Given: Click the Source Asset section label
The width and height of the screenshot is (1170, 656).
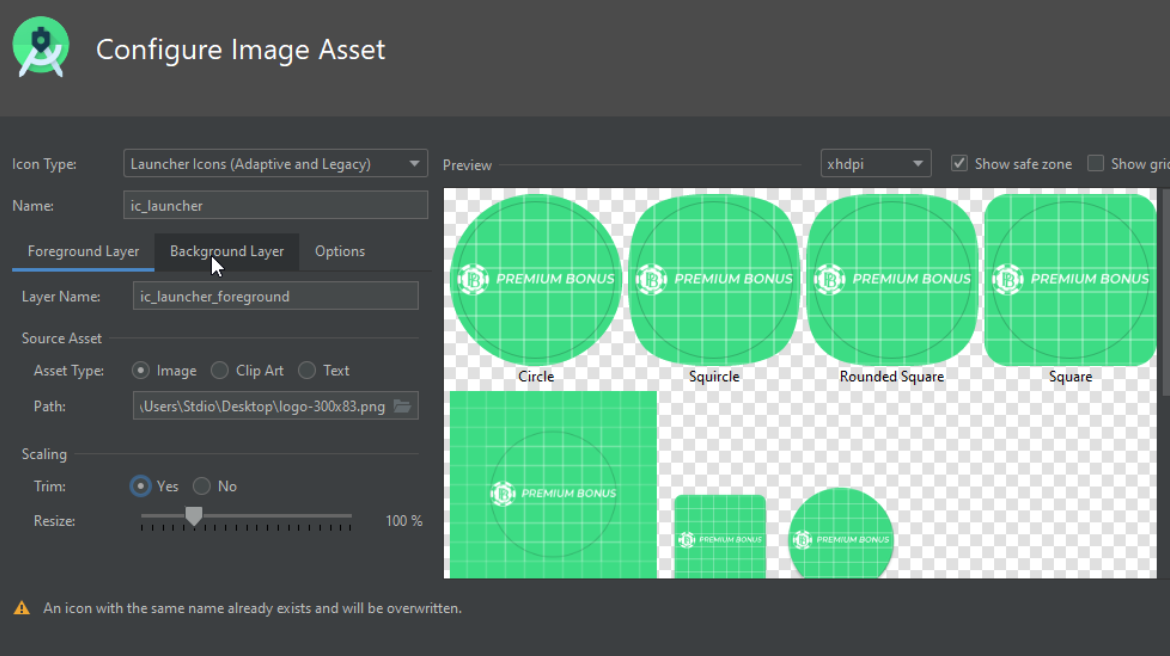Looking at the screenshot, I should point(61,338).
